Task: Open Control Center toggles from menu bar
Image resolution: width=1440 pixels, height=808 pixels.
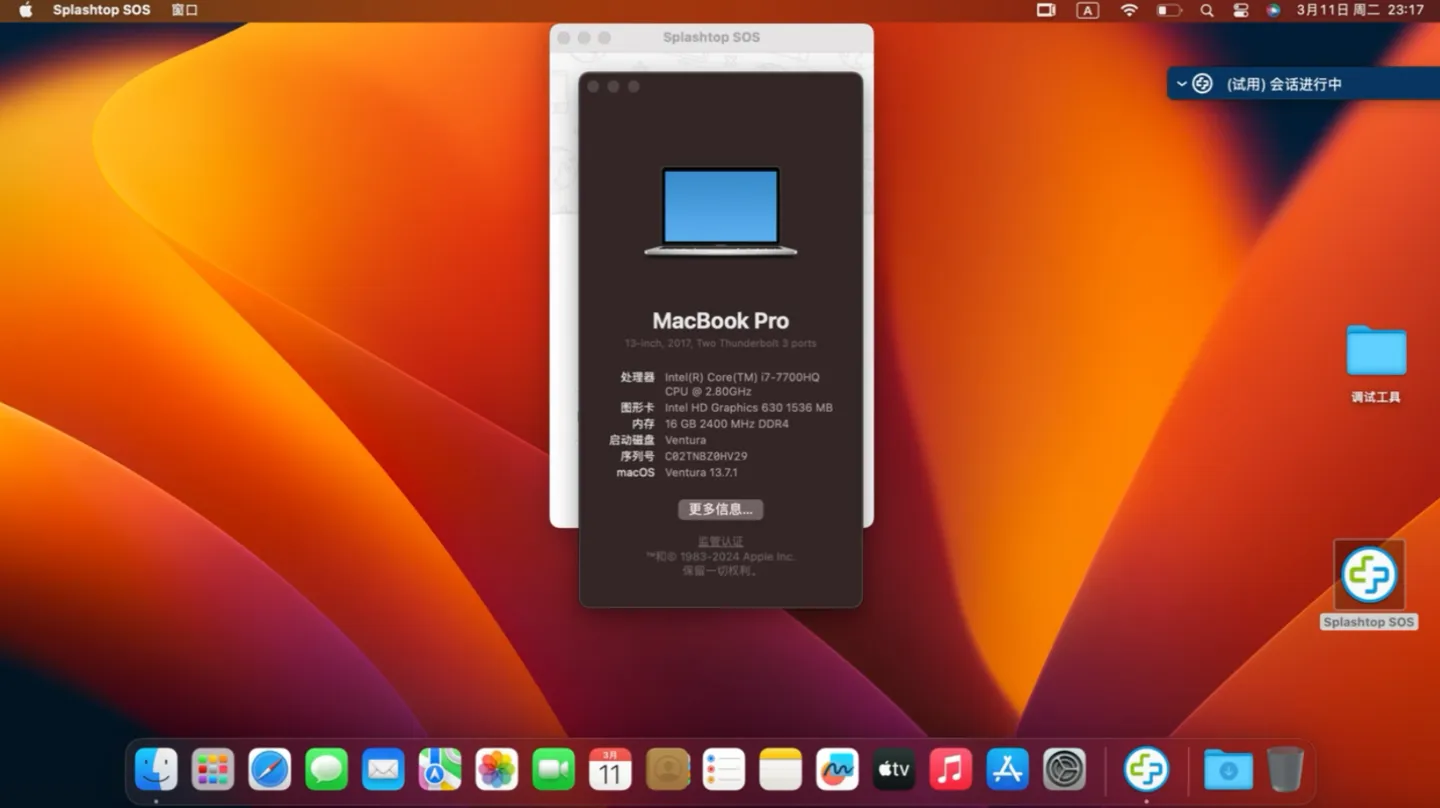Action: 1240,10
